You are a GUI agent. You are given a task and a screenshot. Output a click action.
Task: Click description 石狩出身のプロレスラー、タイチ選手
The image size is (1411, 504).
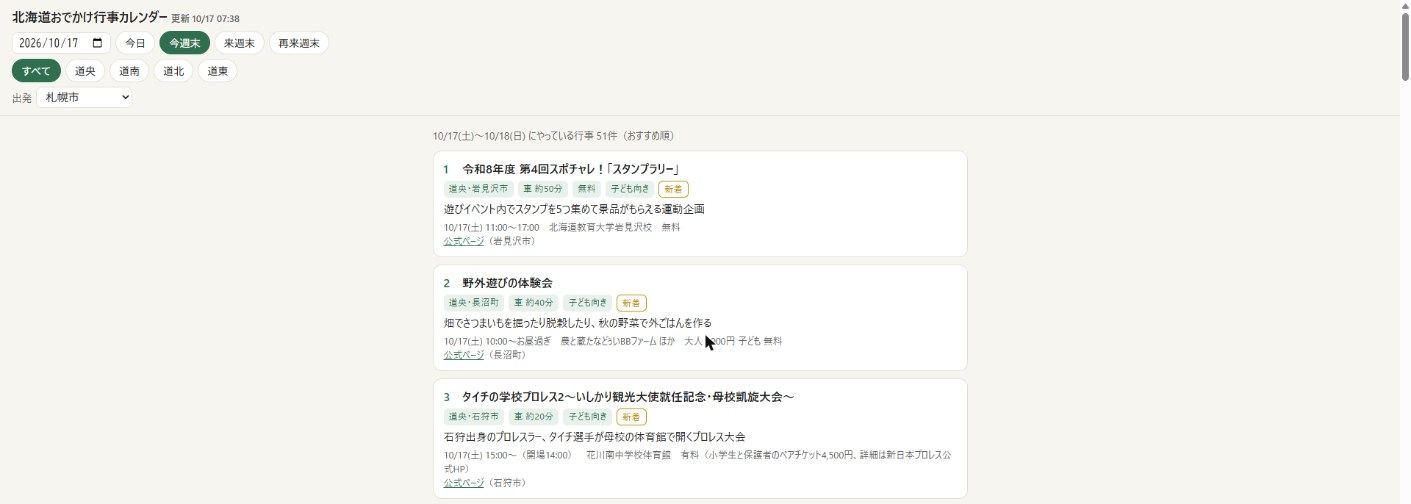[594, 437]
